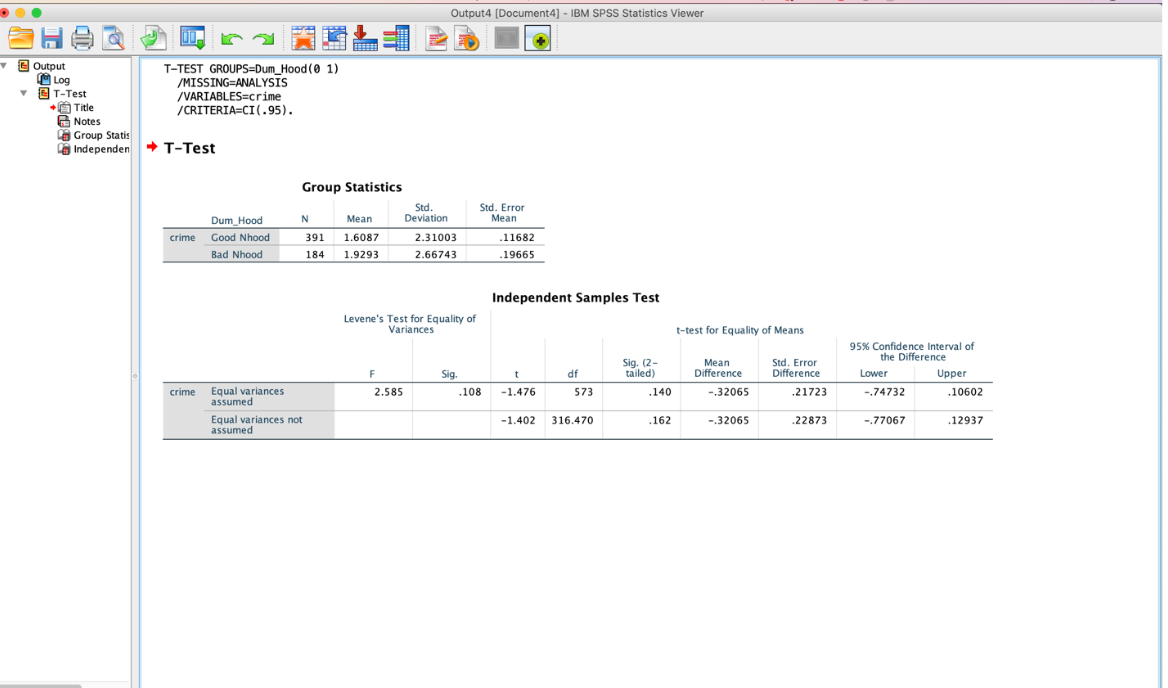Click the Upper confidence value .12937
This screenshot has width=1168, height=688.
click(x=965, y=420)
